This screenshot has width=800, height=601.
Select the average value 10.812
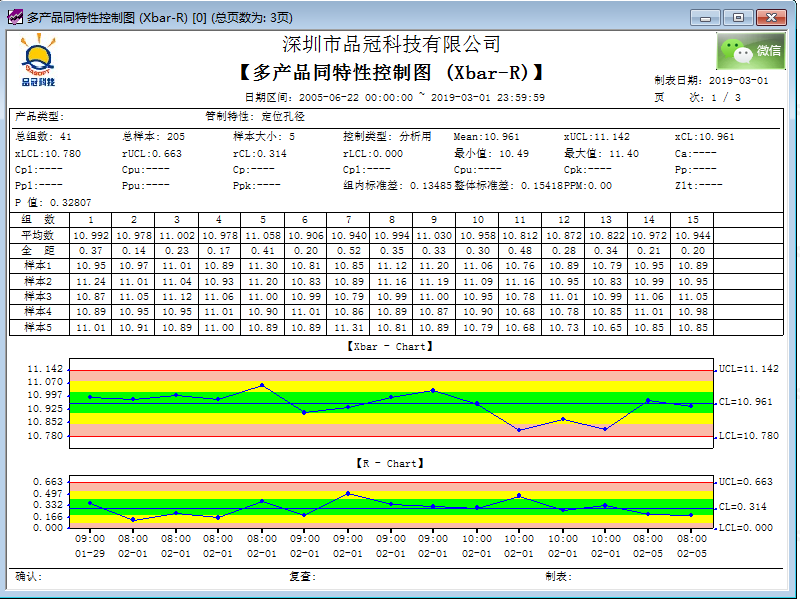click(520, 236)
